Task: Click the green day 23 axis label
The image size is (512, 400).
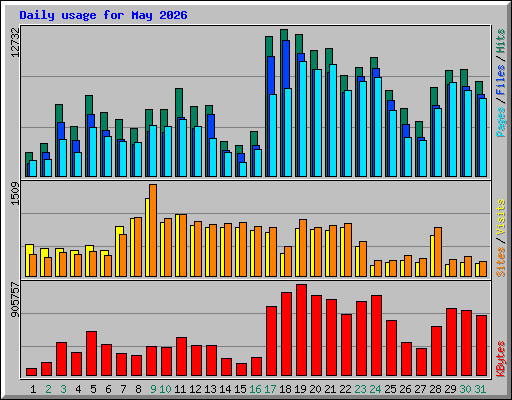Action: 360,389
